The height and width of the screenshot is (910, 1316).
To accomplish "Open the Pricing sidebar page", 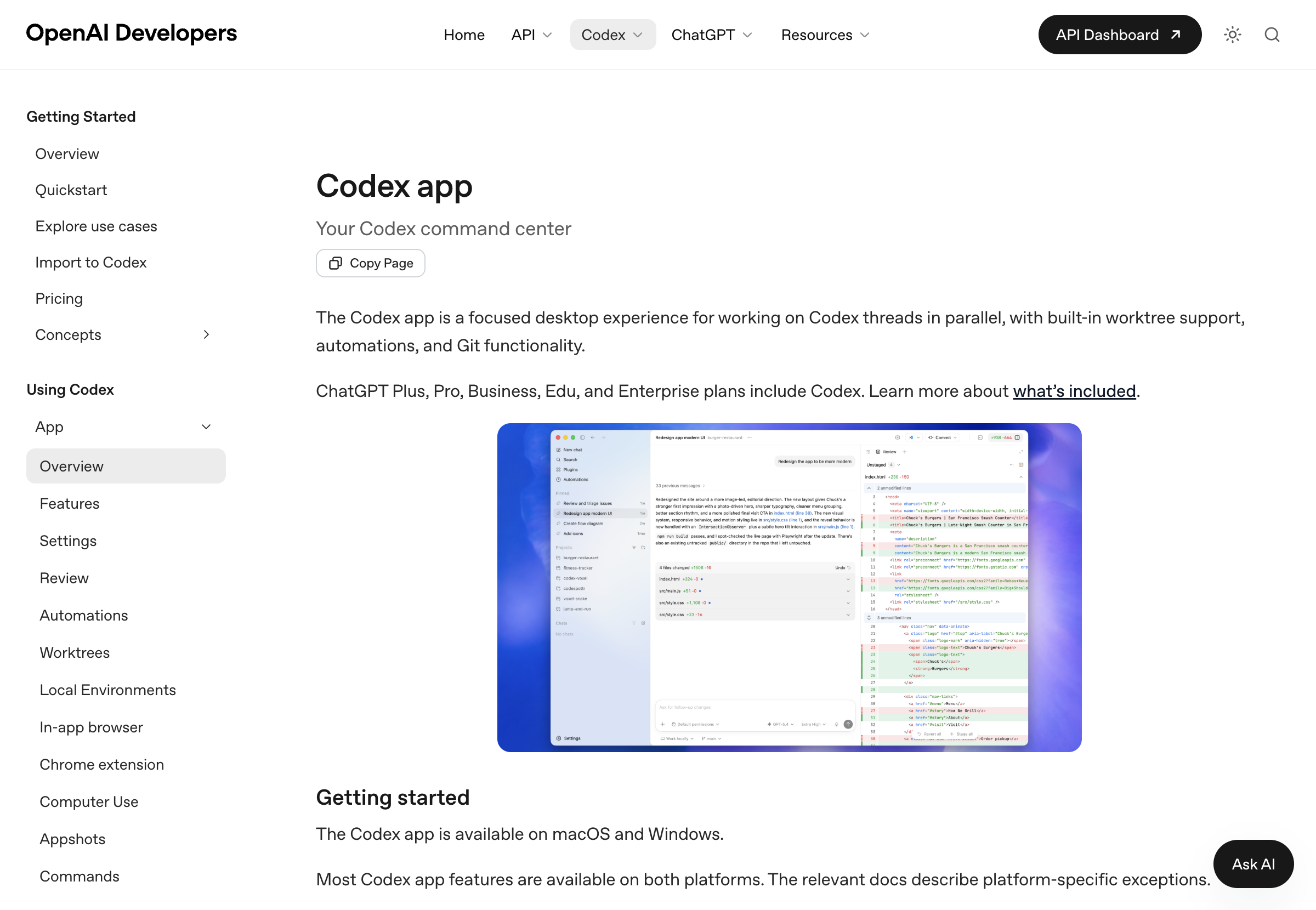I will pyautogui.click(x=59, y=299).
